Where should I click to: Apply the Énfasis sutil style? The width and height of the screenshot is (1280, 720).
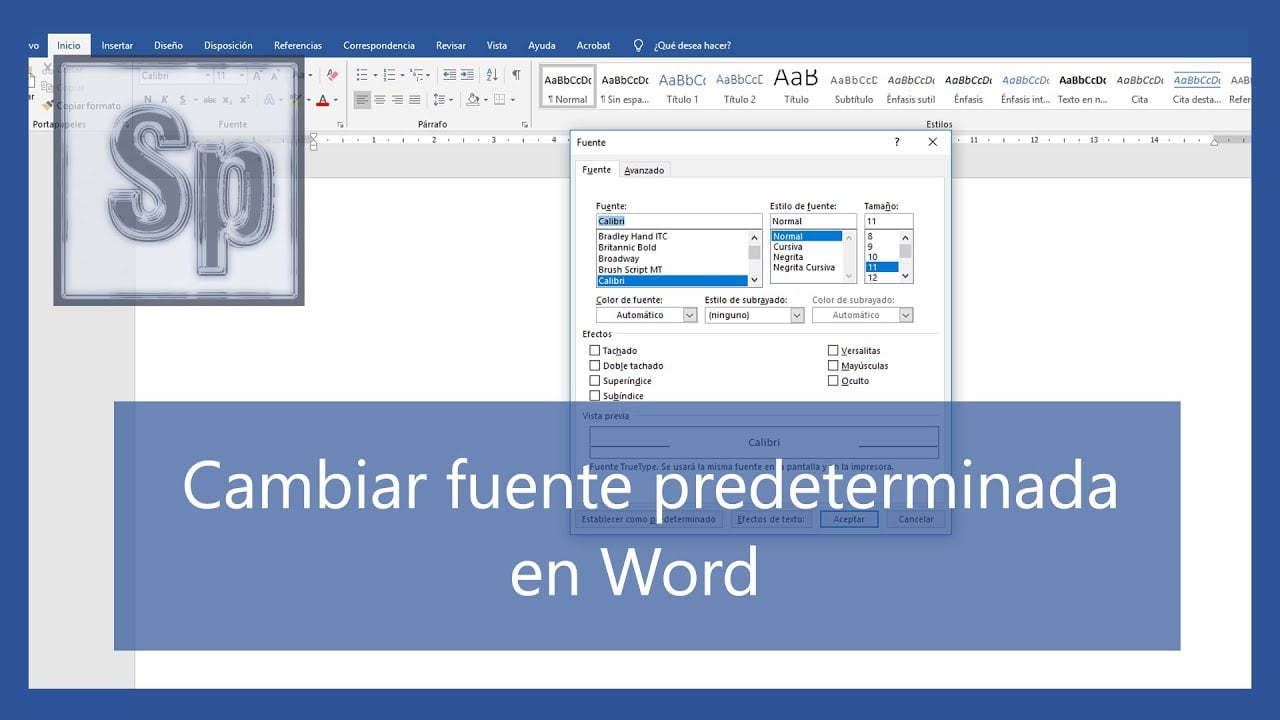tap(911, 87)
